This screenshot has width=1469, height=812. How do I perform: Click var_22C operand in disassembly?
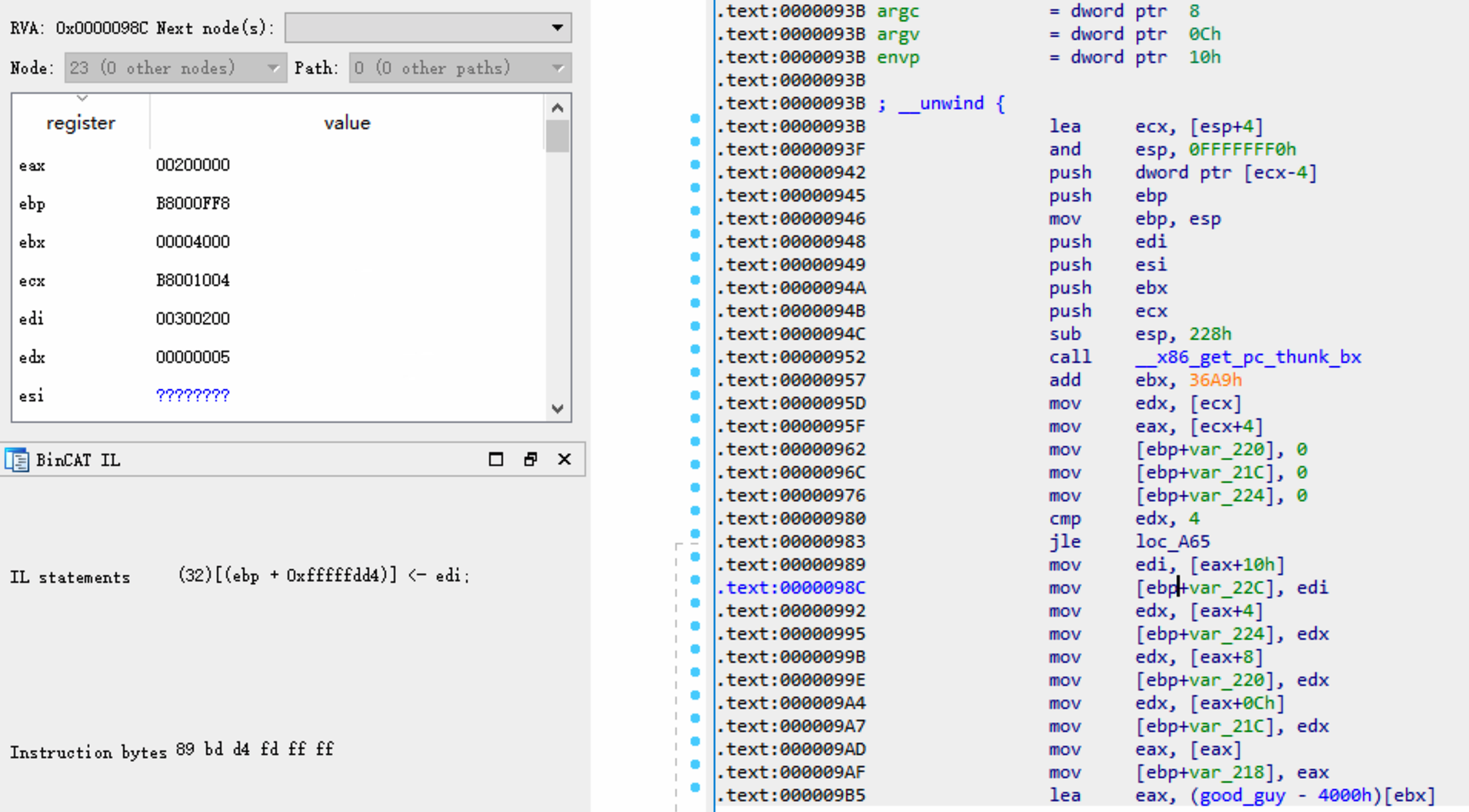tap(1227, 587)
